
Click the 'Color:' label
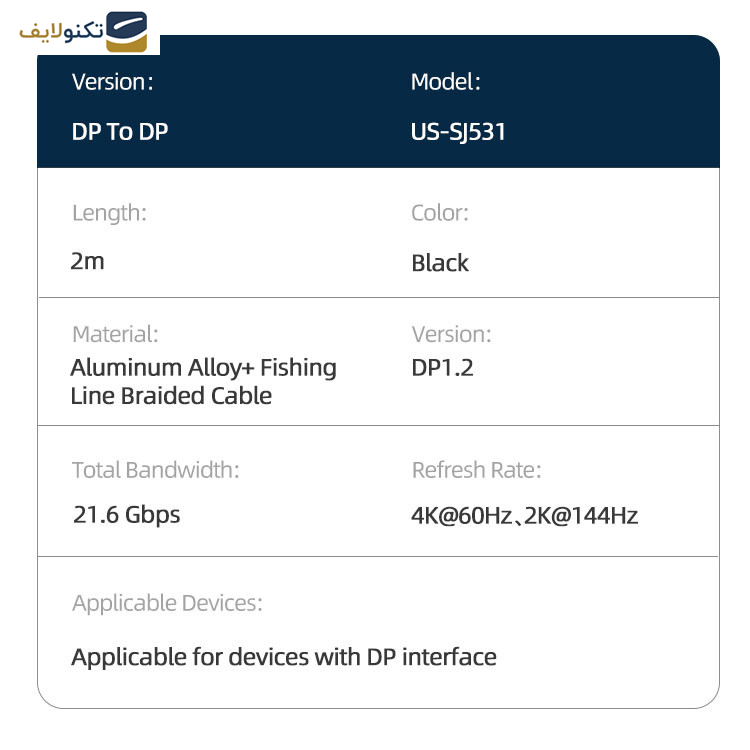coord(440,213)
